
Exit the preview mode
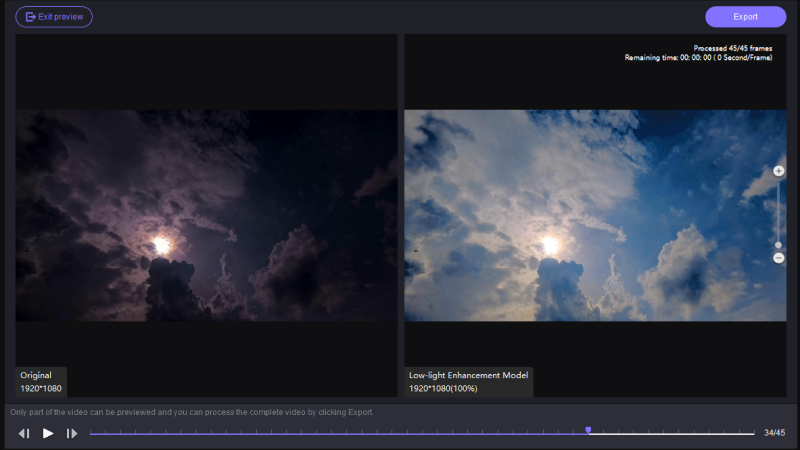[54, 17]
